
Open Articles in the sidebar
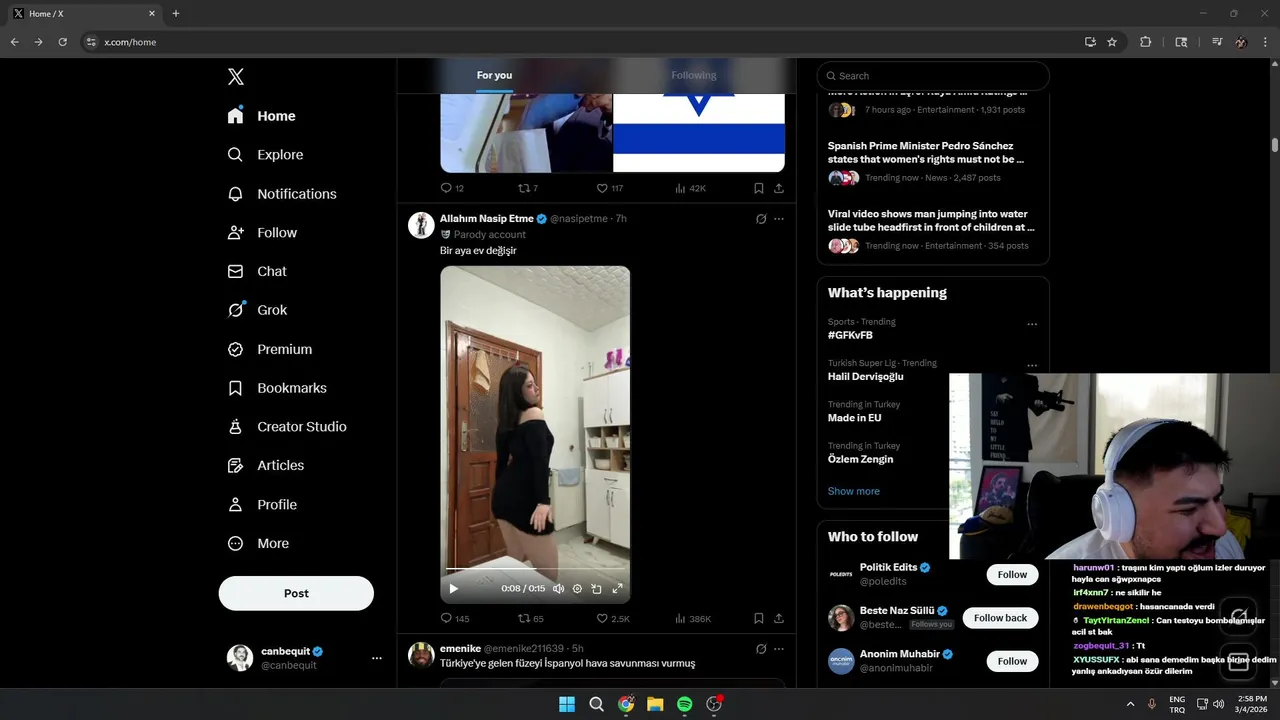tap(265, 466)
